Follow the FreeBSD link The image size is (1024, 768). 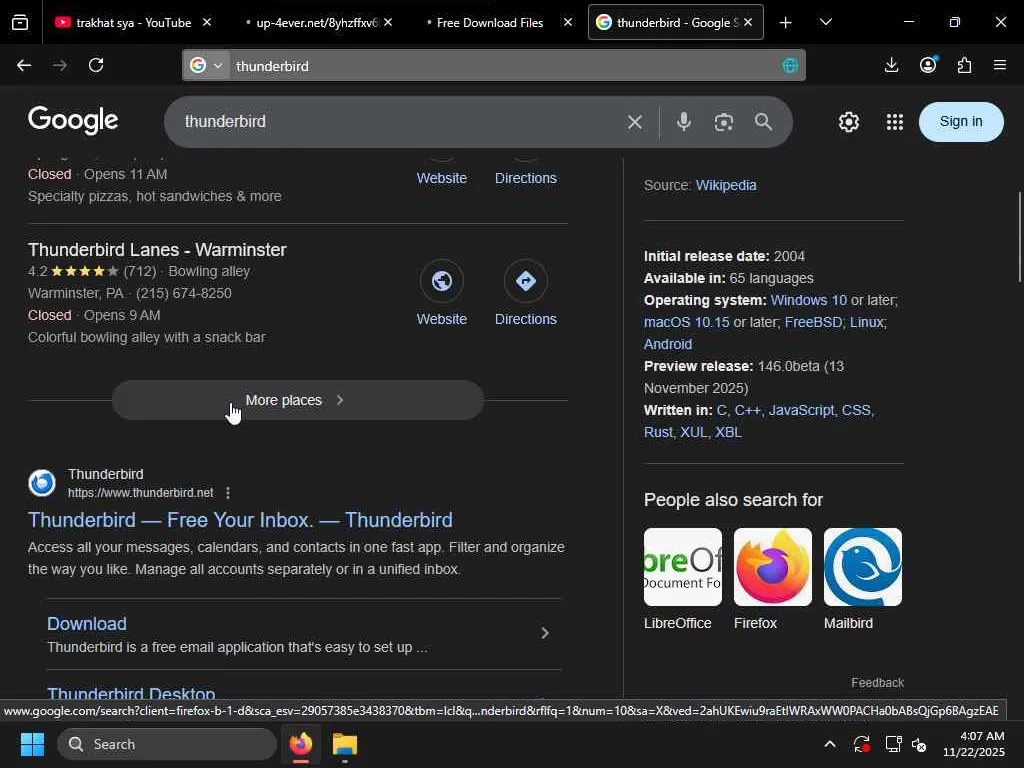[x=813, y=323]
